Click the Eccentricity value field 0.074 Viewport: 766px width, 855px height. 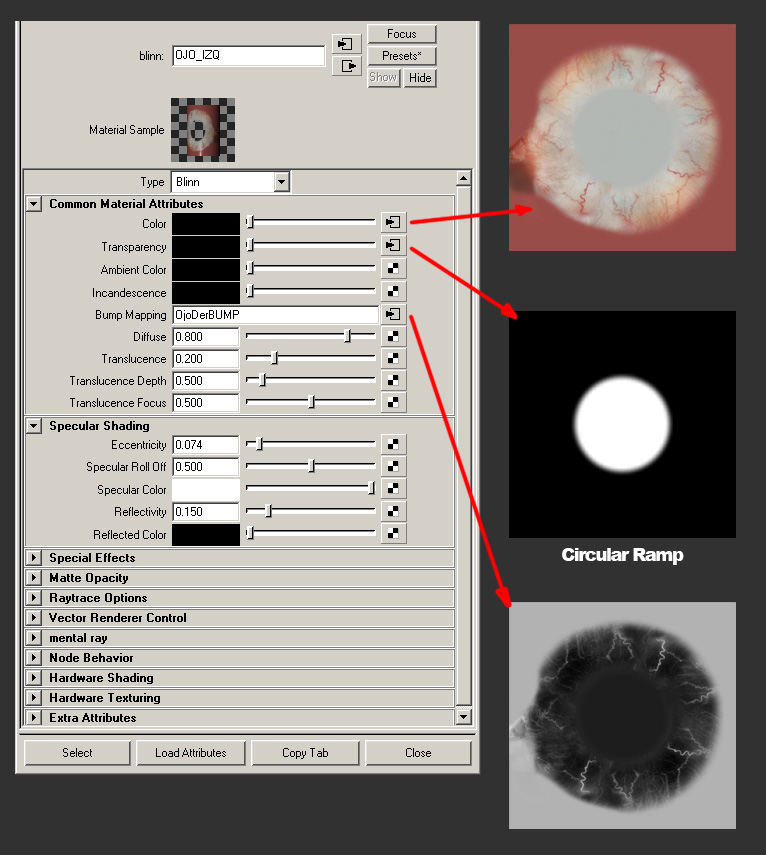pos(206,445)
